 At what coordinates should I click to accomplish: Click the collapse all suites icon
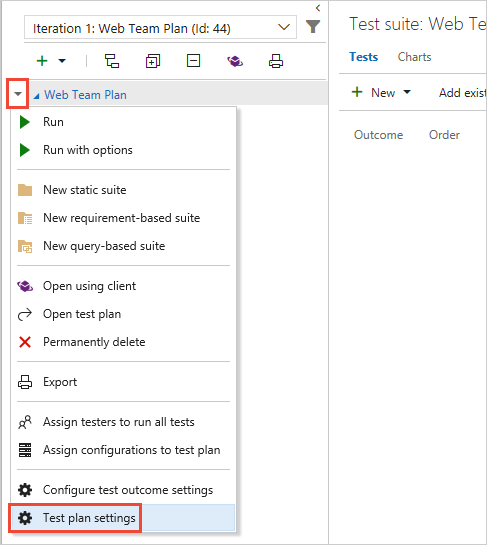(193, 61)
